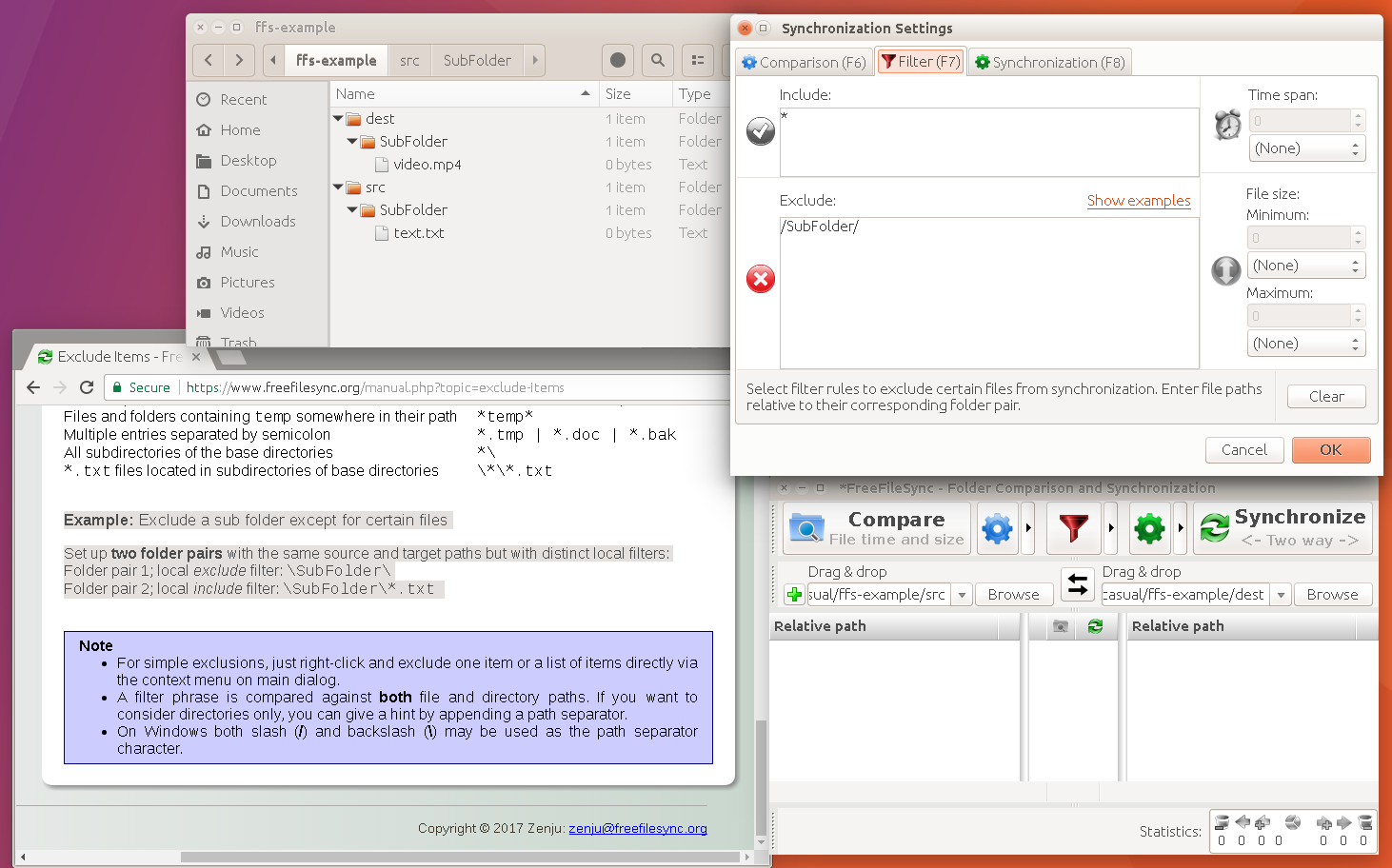Toggle list view icon in file manager
The height and width of the screenshot is (868, 1392).
[x=698, y=60]
